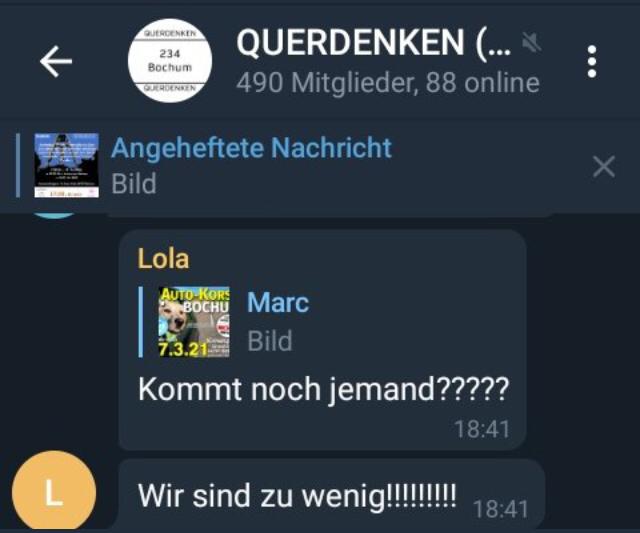Tap the muted bell icon beside the title
640x533 pixels.
(x=532, y=42)
